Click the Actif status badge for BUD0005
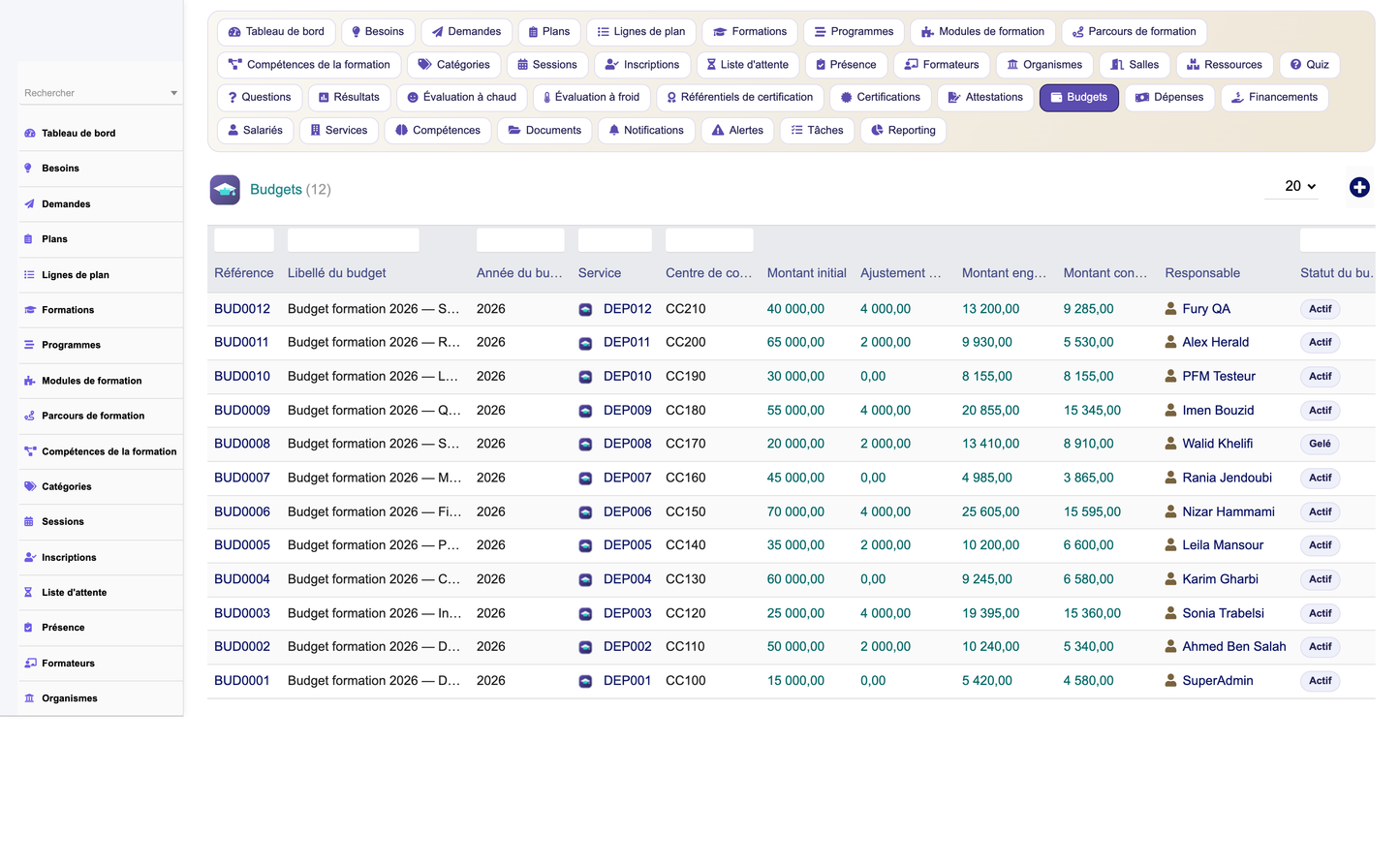 (1320, 545)
